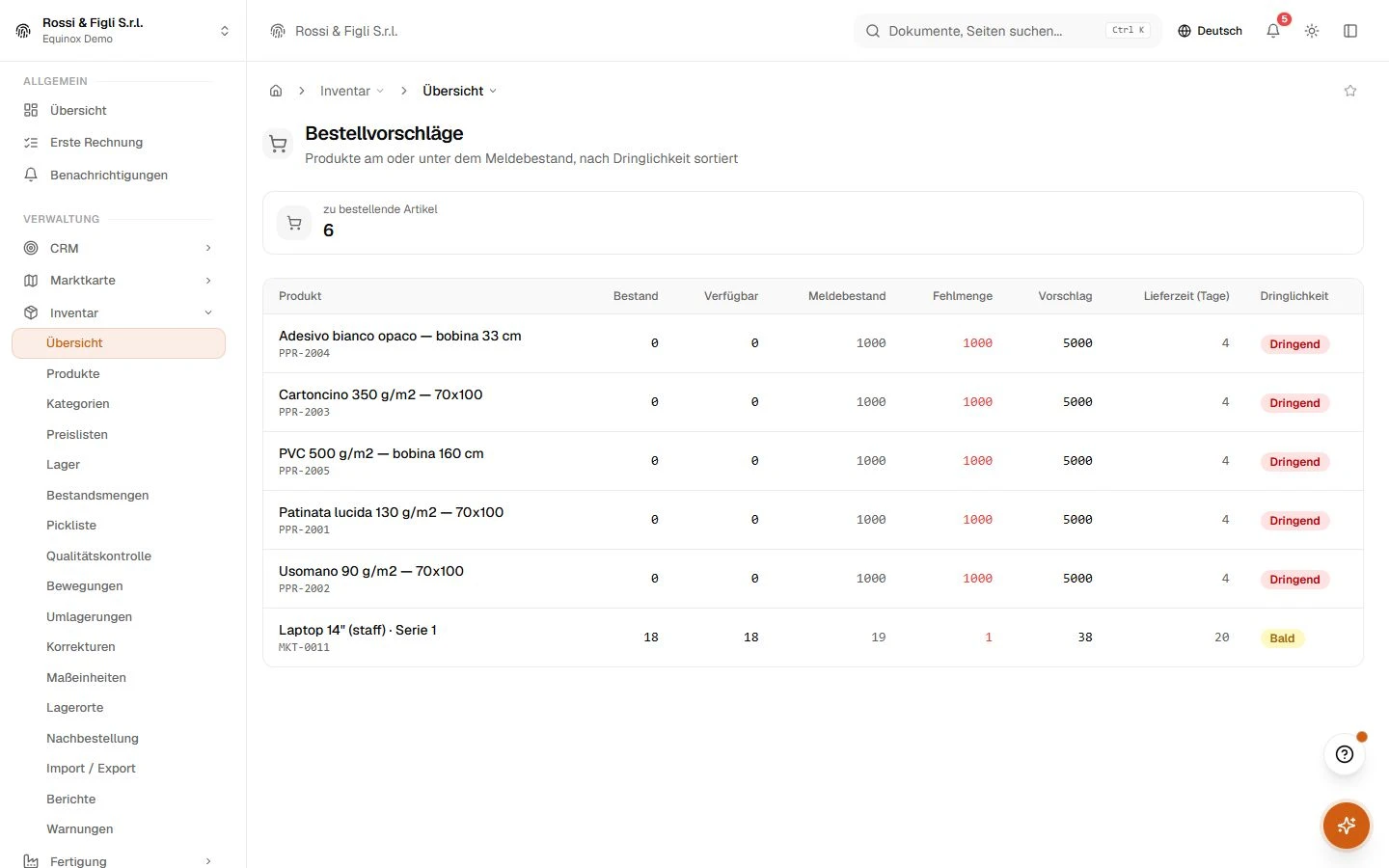1389x868 pixels.
Task: Select the Usomano 90 g/m2 — 70x100 row
Action: point(813,579)
